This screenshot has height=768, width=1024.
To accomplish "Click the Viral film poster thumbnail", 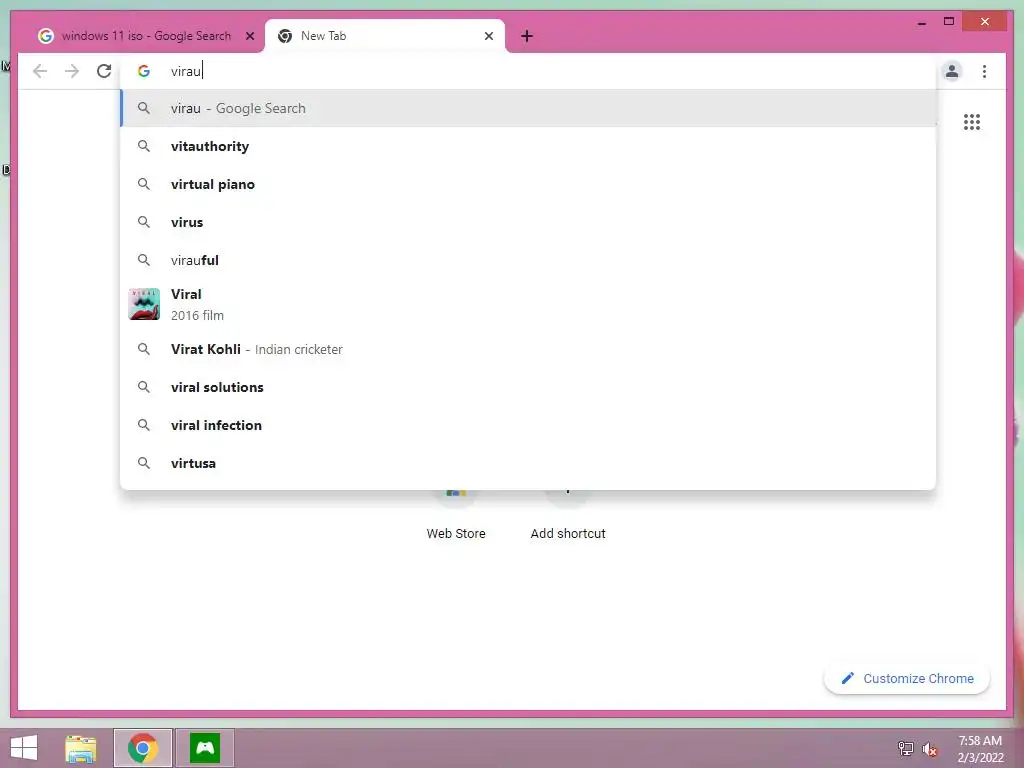I will click(144, 304).
